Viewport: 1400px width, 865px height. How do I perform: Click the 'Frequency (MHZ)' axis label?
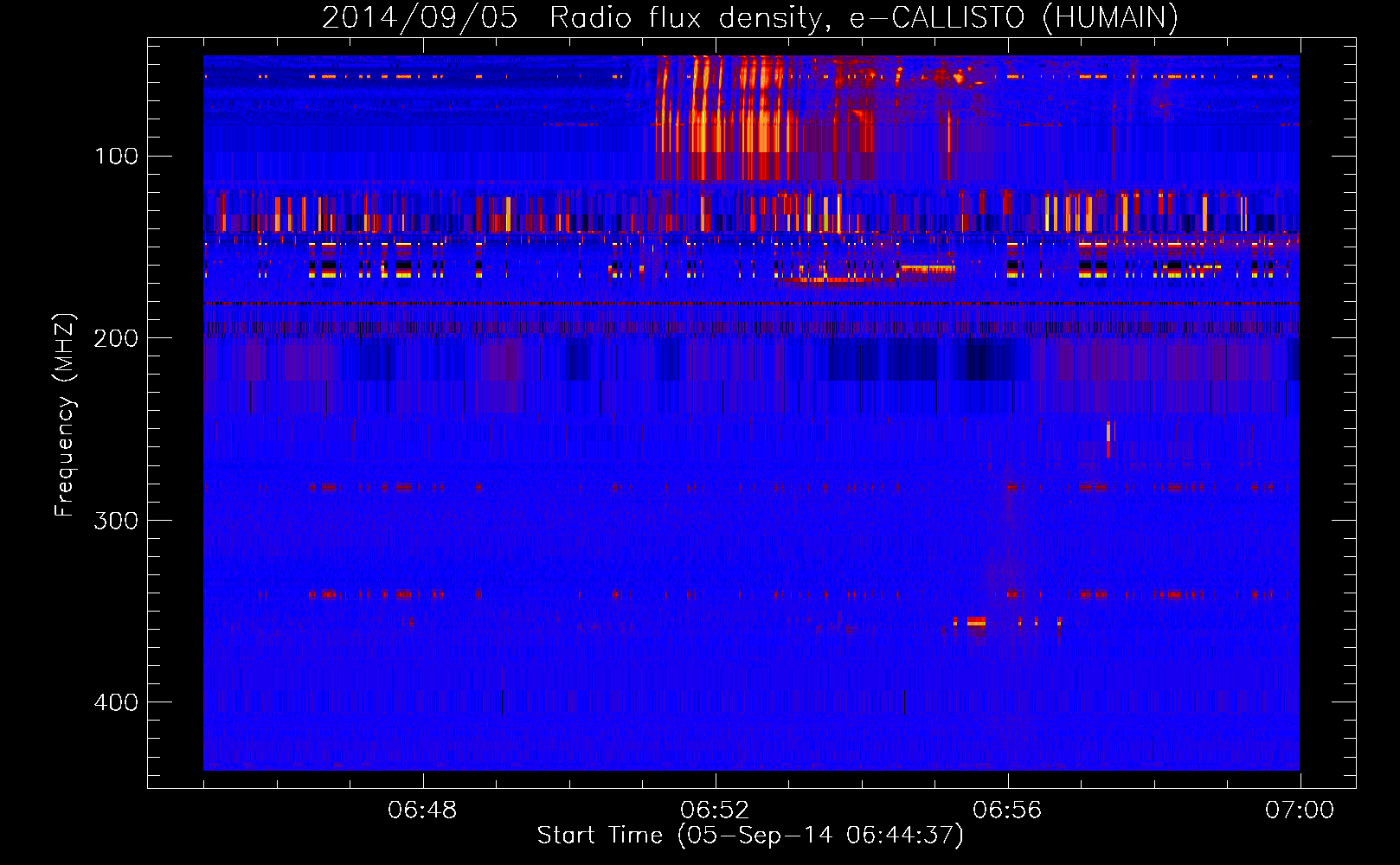pos(65,415)
